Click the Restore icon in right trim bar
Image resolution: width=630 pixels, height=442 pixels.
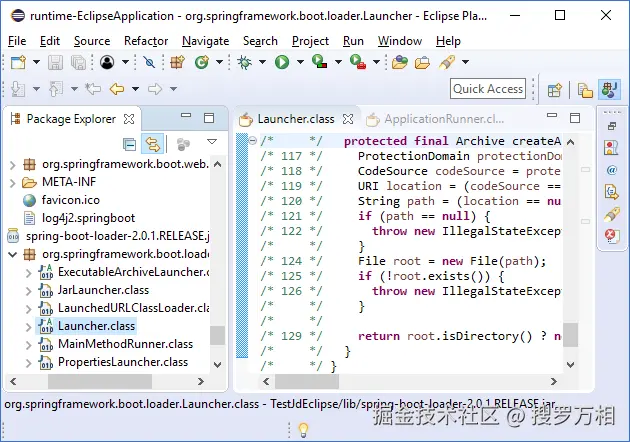coord(612,126)
